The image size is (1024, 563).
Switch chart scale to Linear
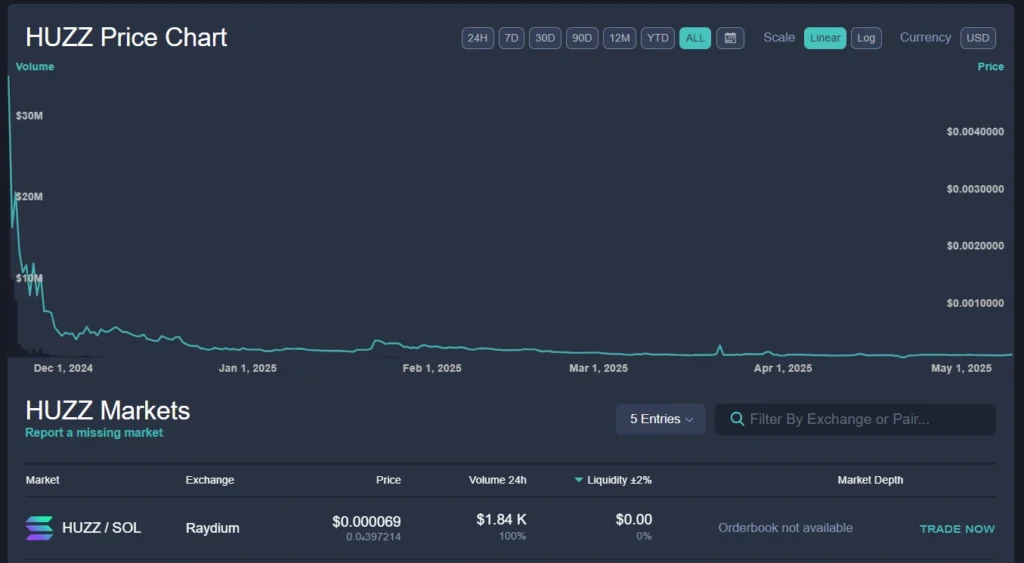coord(825,38)
